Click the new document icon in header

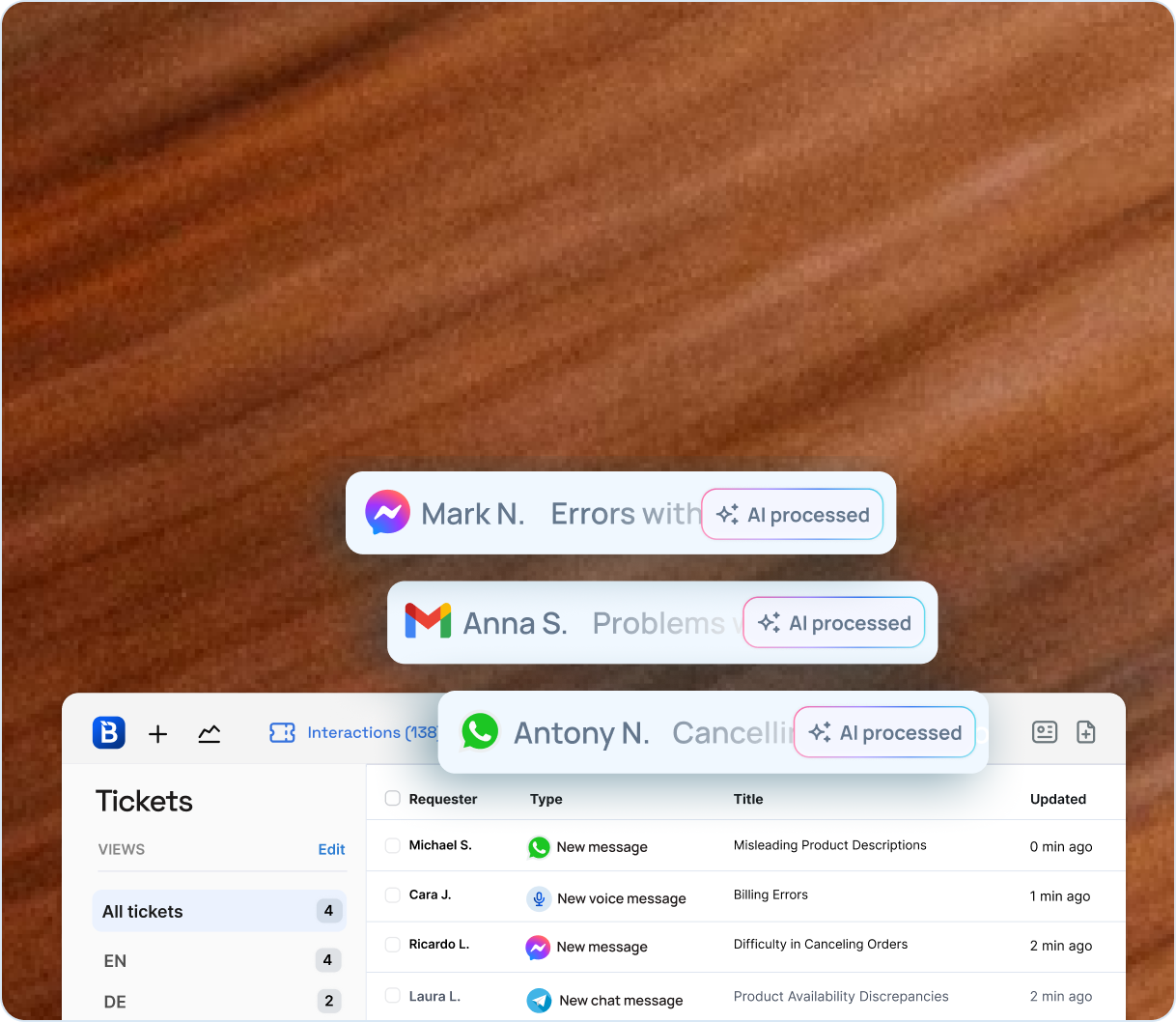point(1086,732)
